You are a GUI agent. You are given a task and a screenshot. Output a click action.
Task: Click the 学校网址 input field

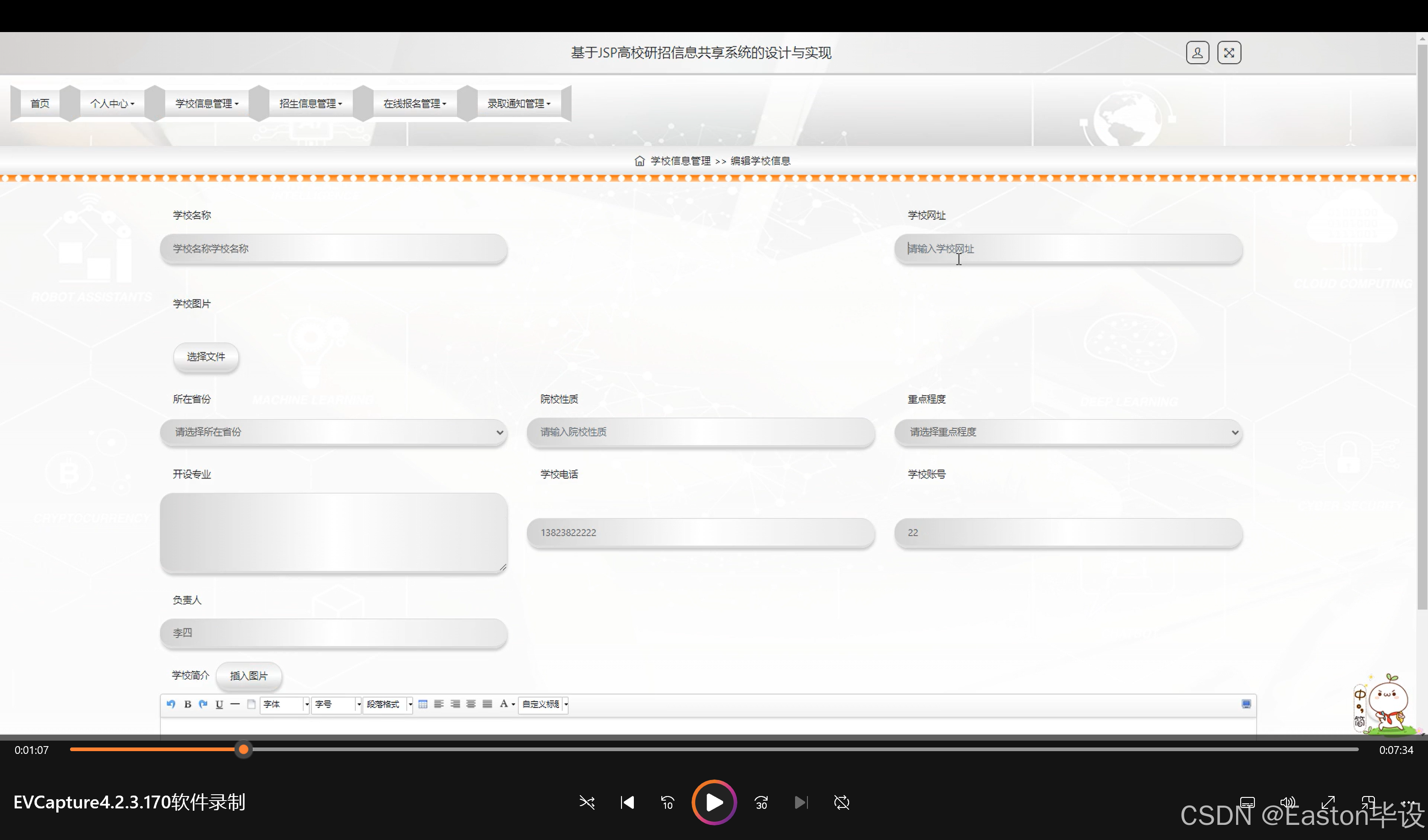1068,249
